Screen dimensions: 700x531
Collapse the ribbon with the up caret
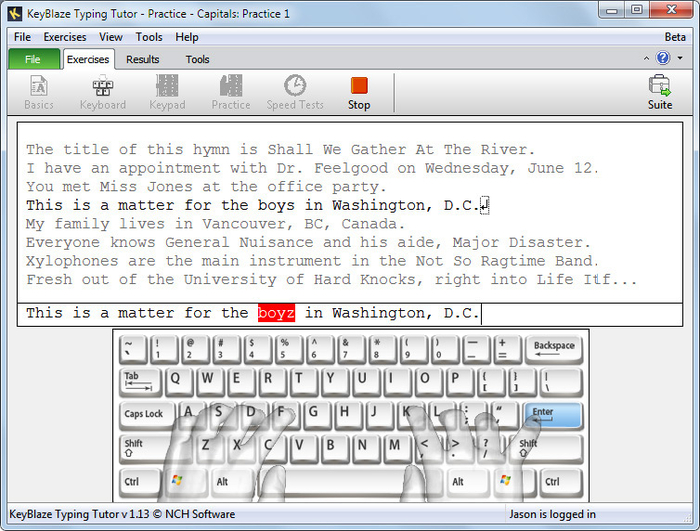[646, 59]
